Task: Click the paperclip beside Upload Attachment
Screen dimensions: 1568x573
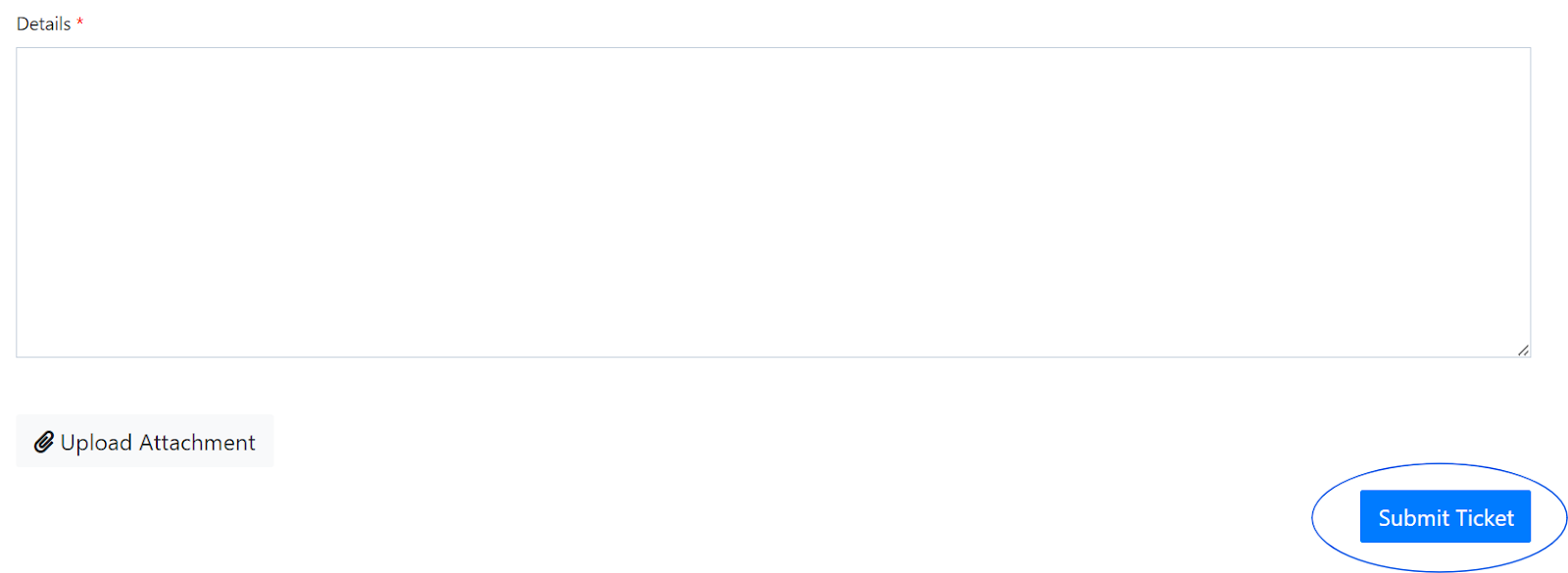Action: 44,442
